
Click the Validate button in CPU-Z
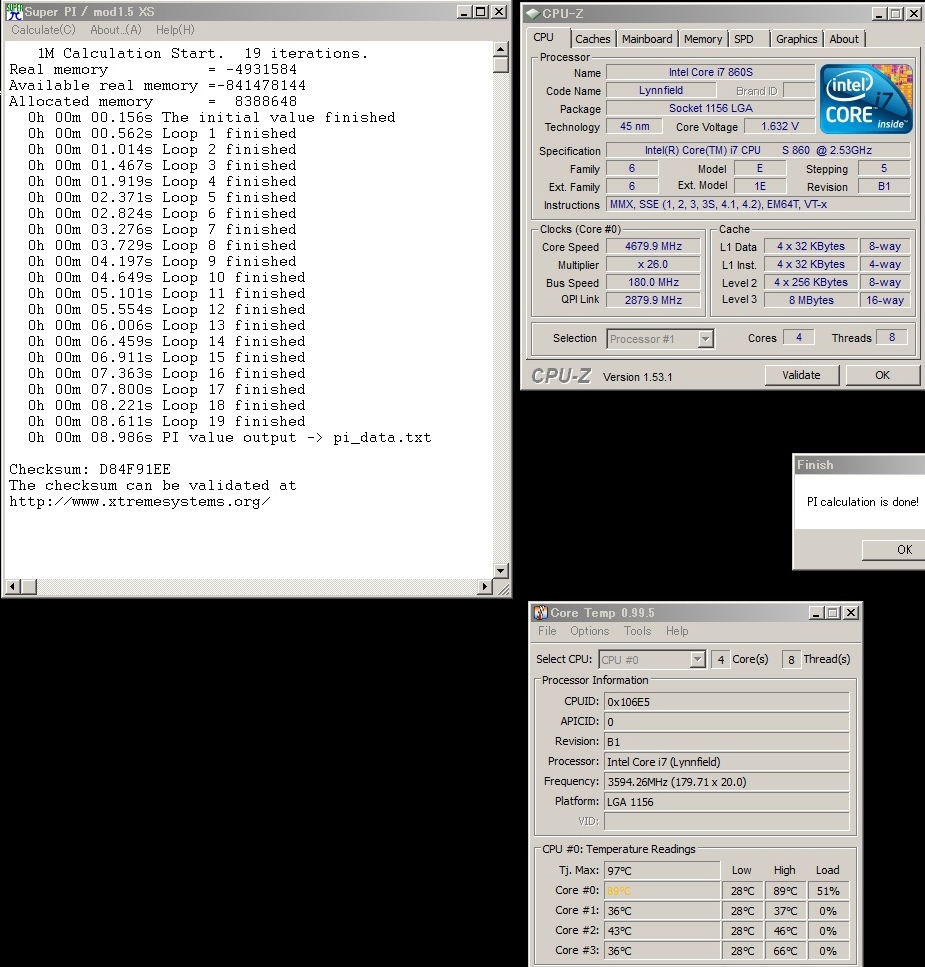pos(802,375)
